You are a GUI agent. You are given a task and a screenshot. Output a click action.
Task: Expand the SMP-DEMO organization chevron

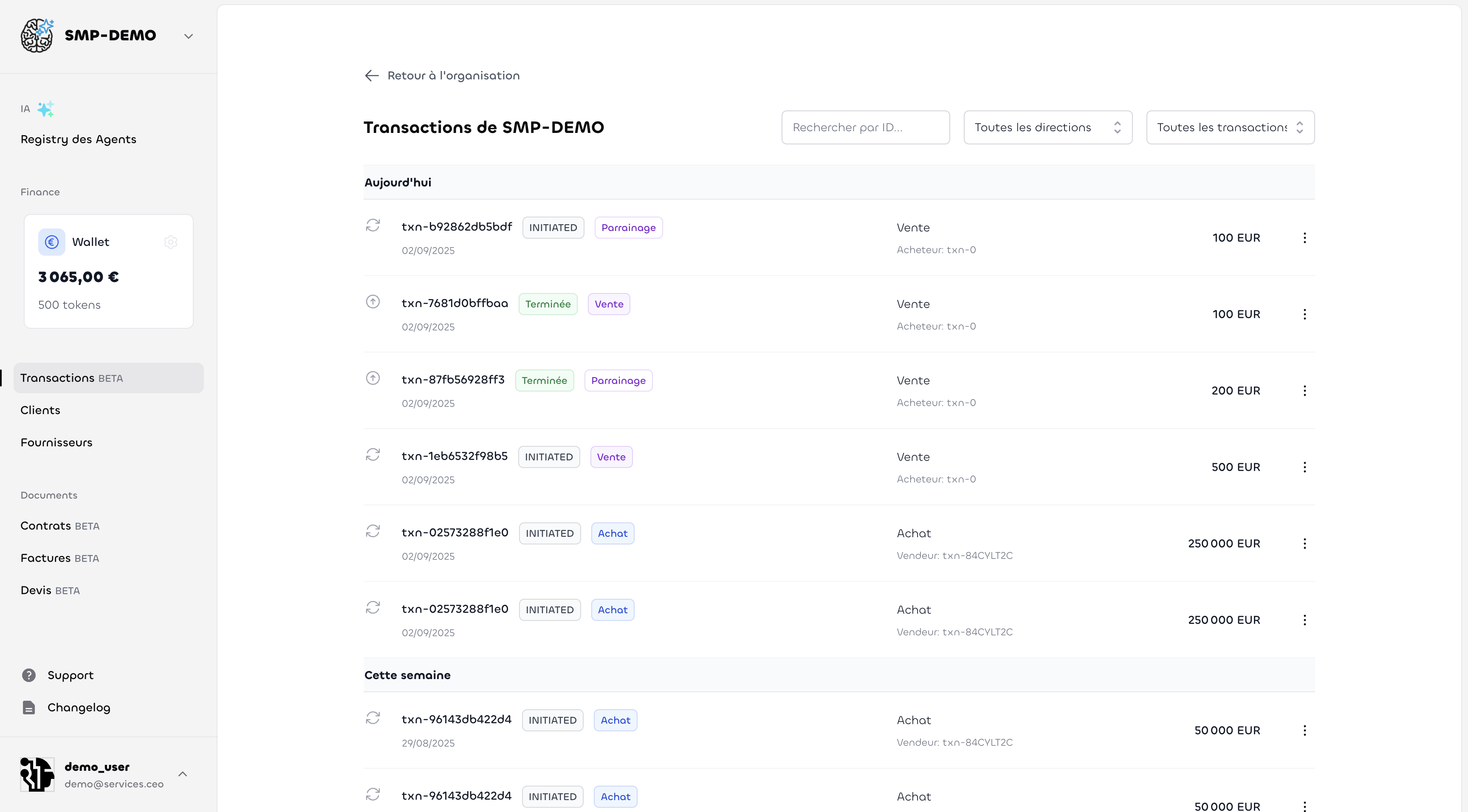coord(189,36)
